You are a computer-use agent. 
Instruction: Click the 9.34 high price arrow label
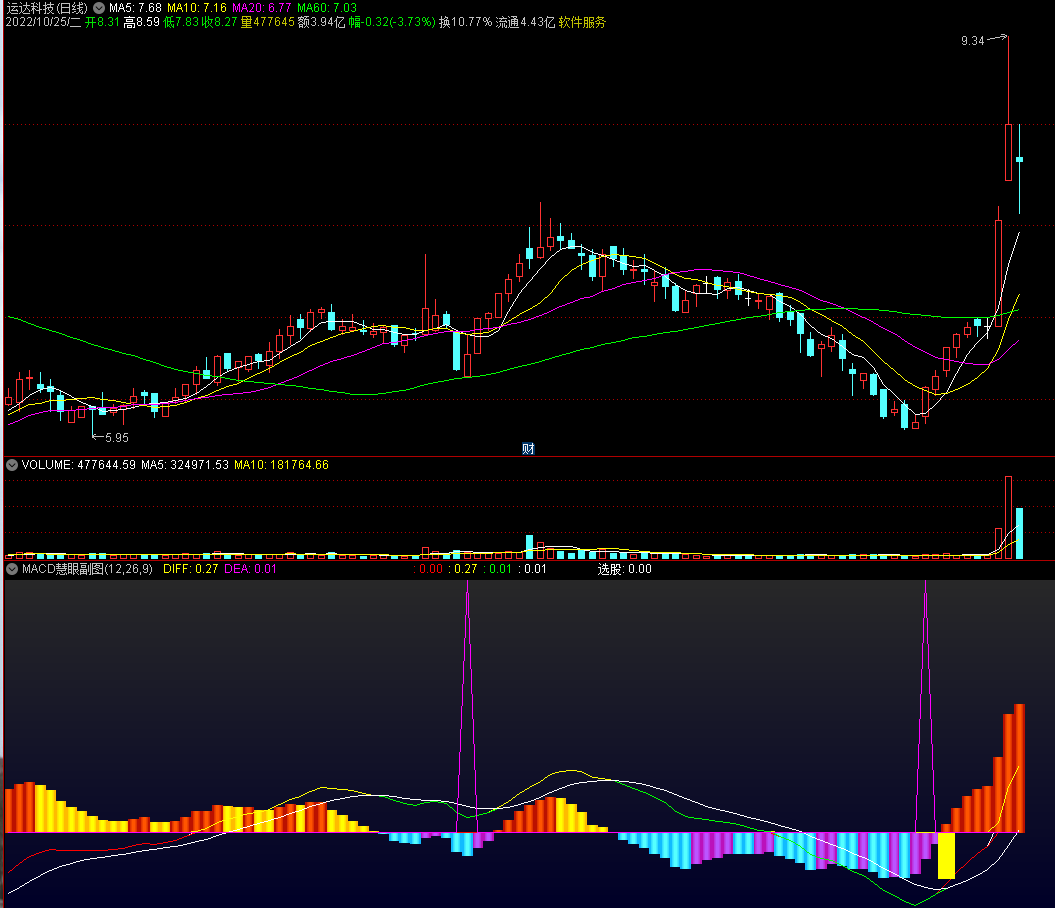pyautogui.click(x=971, y=41)
